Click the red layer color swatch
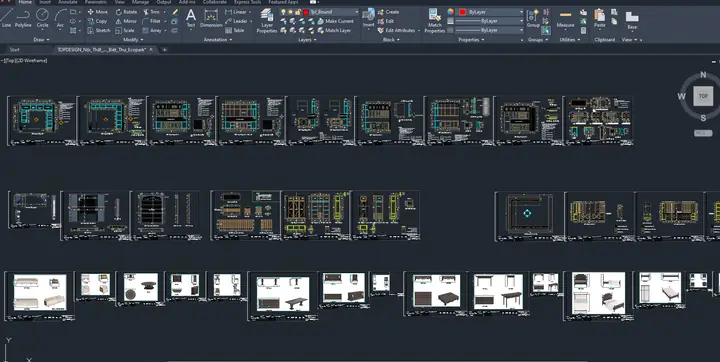720x362 pixels. [306, 12]
